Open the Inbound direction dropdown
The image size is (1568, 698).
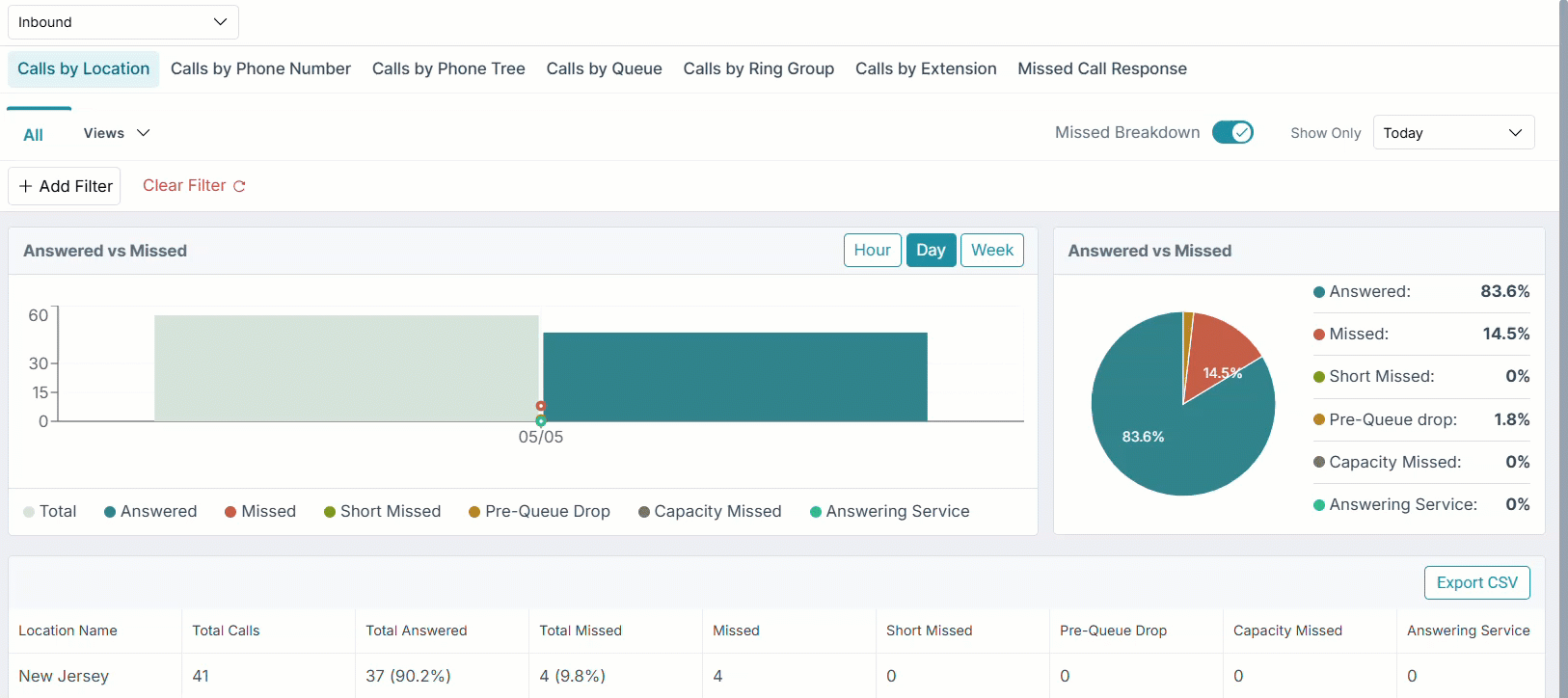coord(123,22)
